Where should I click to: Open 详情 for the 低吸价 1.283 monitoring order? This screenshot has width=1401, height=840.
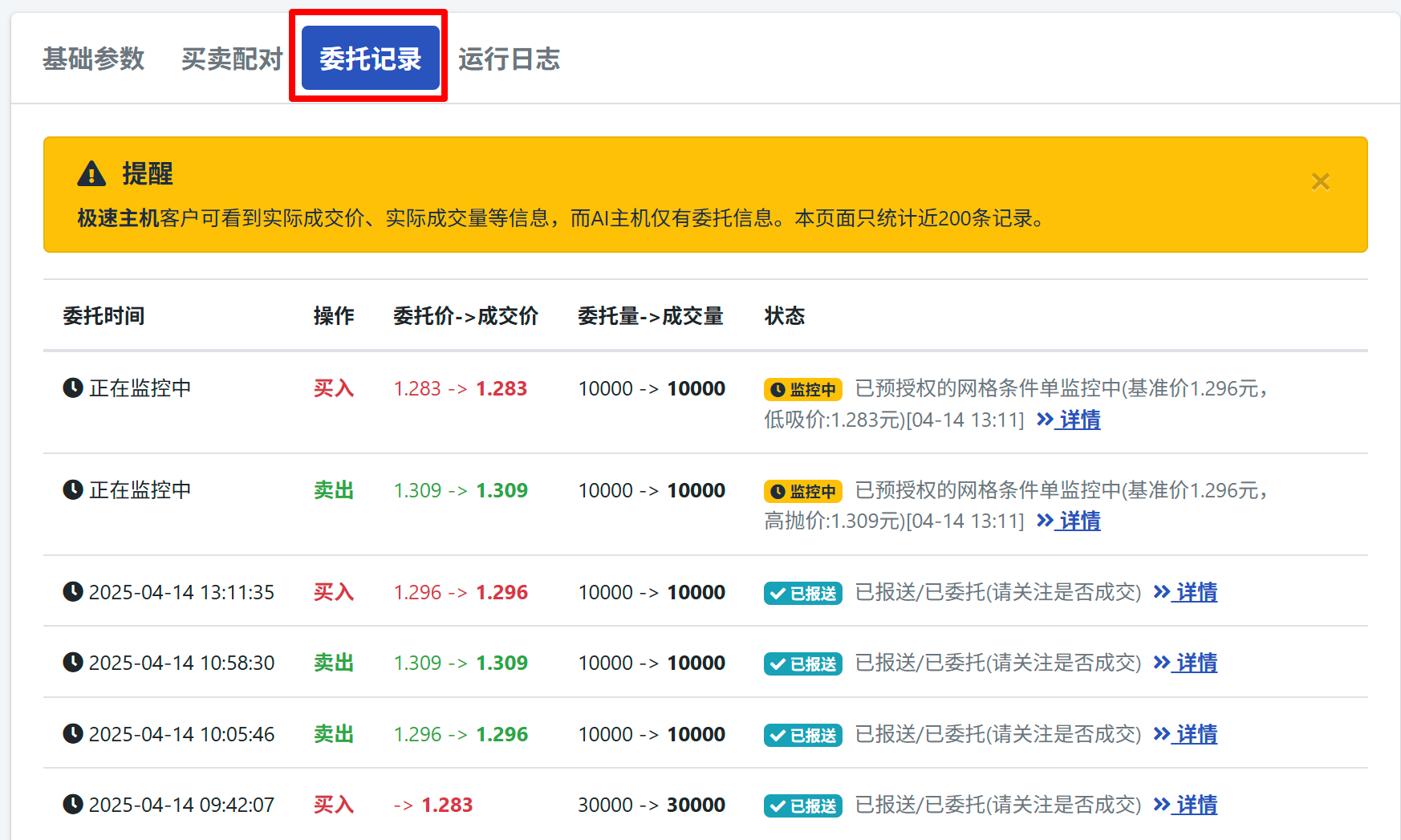[1068, 420]
